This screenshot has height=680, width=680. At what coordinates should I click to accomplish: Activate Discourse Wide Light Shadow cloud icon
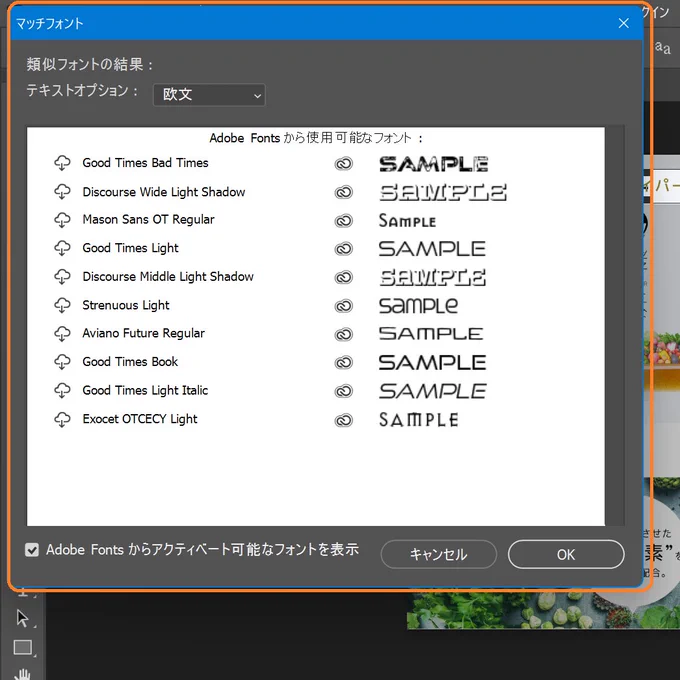[62, 192]
